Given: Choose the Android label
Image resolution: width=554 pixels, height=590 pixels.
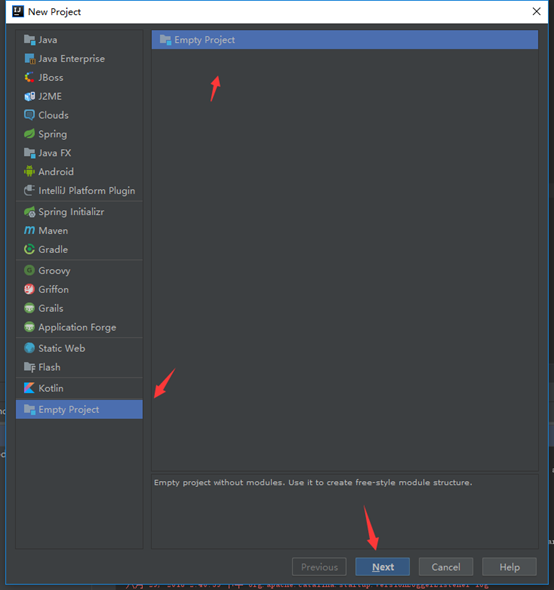Looking at the screenshot, I should [x=56, y=172].
